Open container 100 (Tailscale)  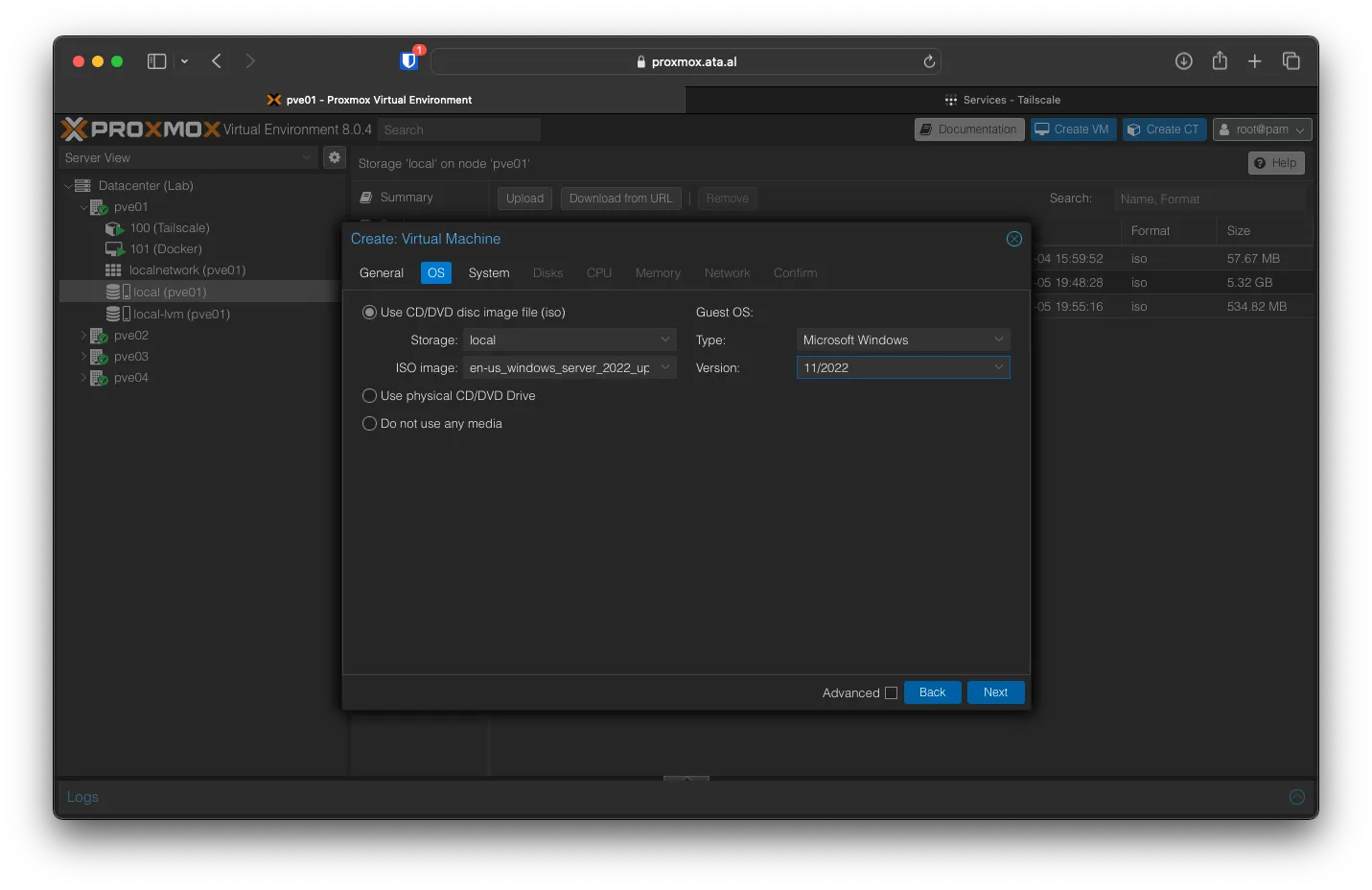170,228
